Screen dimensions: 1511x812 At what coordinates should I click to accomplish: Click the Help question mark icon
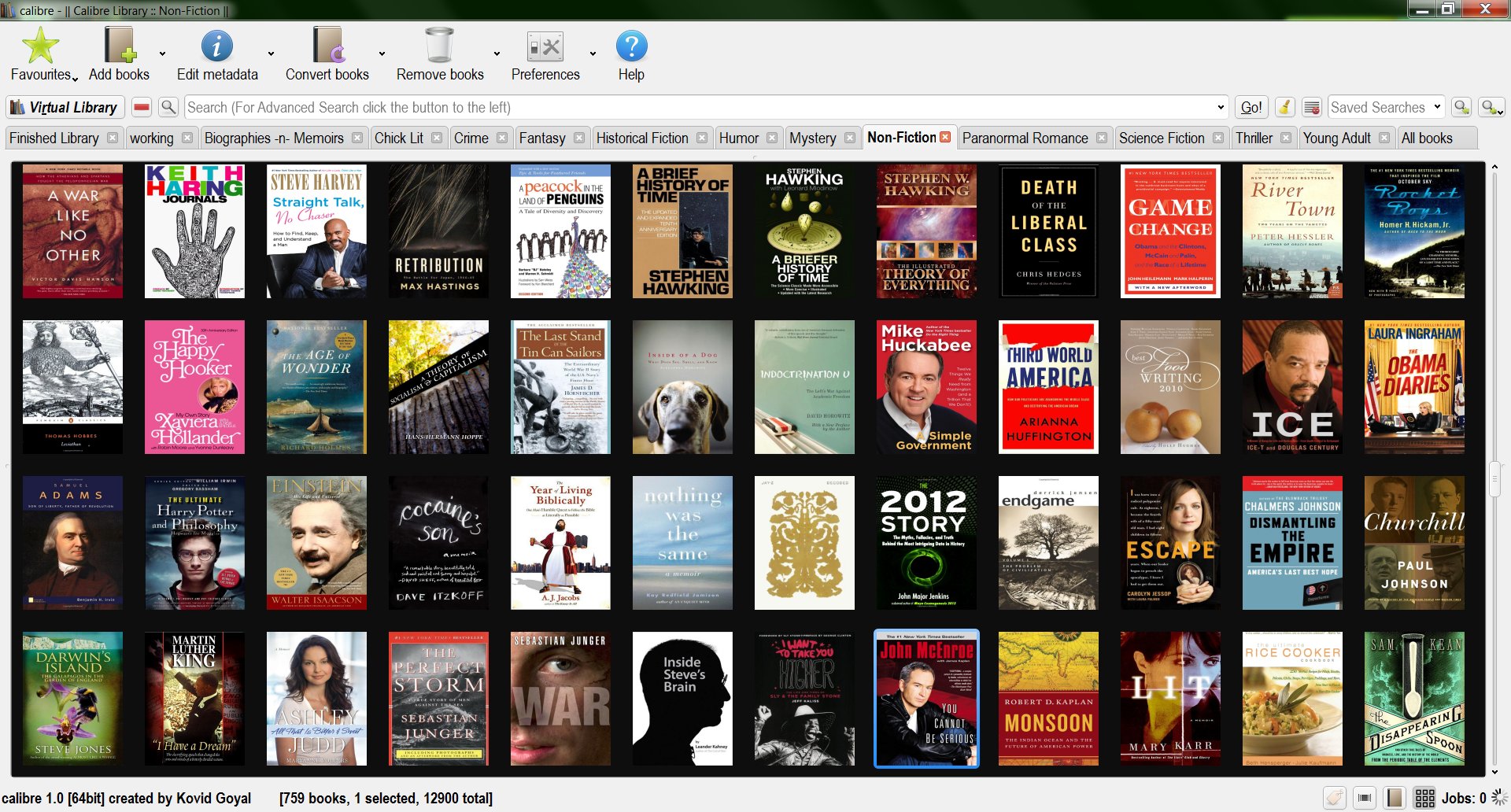coord(630,46)
